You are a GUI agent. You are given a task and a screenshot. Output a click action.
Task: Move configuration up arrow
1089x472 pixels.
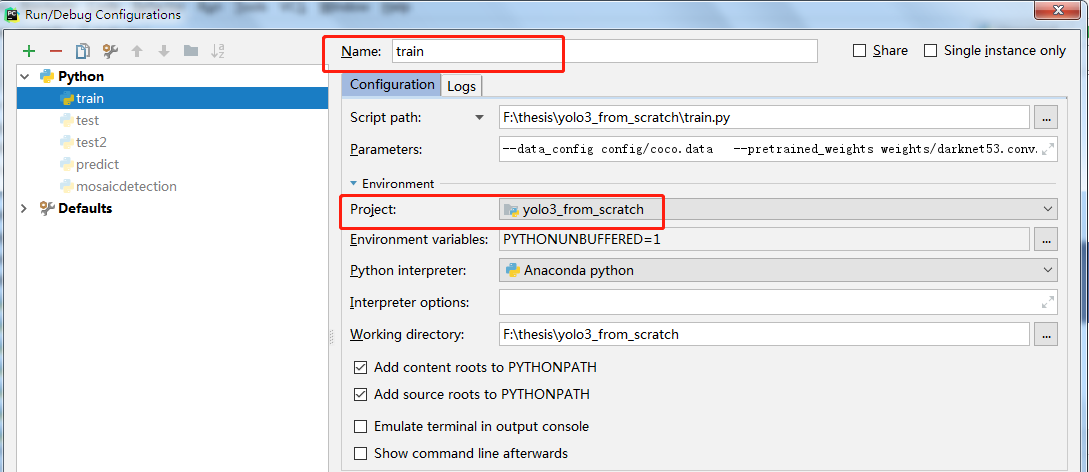(137, 51)
